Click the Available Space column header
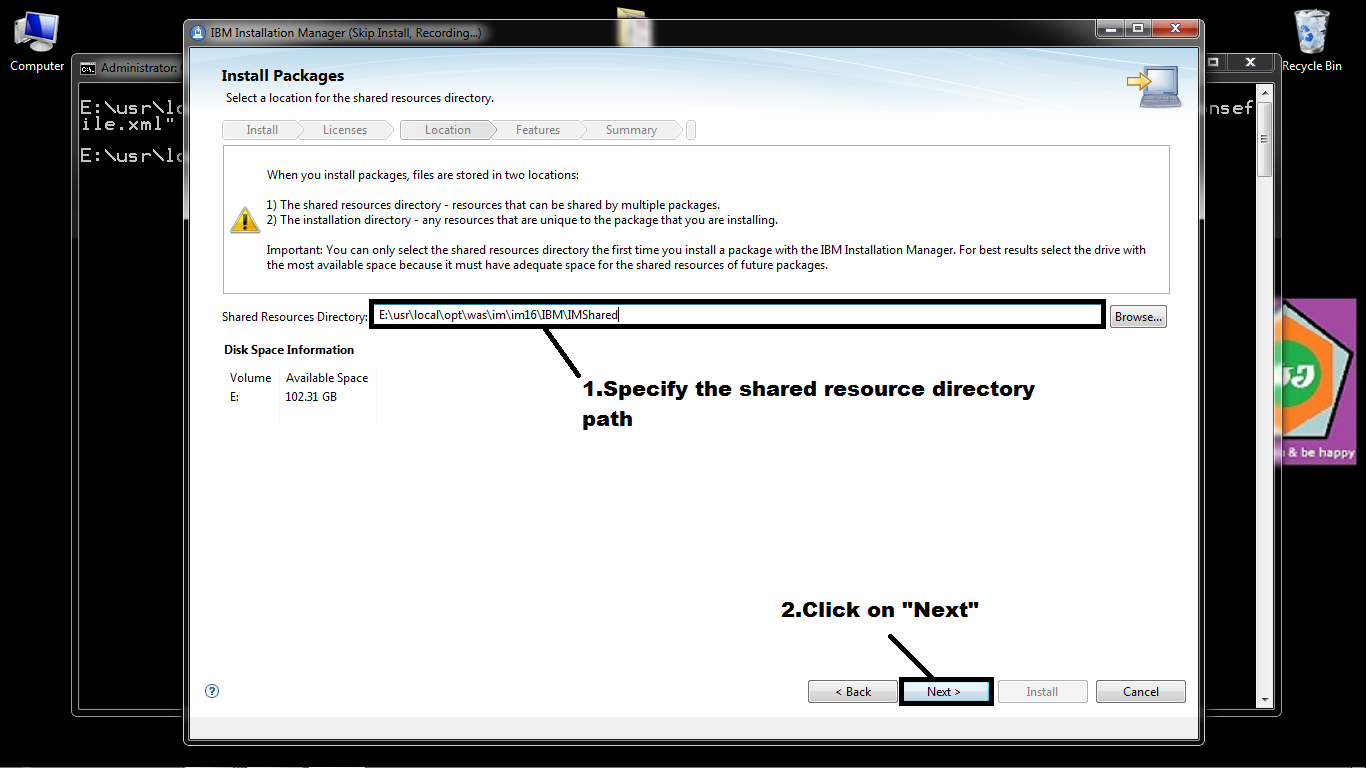 (327, 378)
